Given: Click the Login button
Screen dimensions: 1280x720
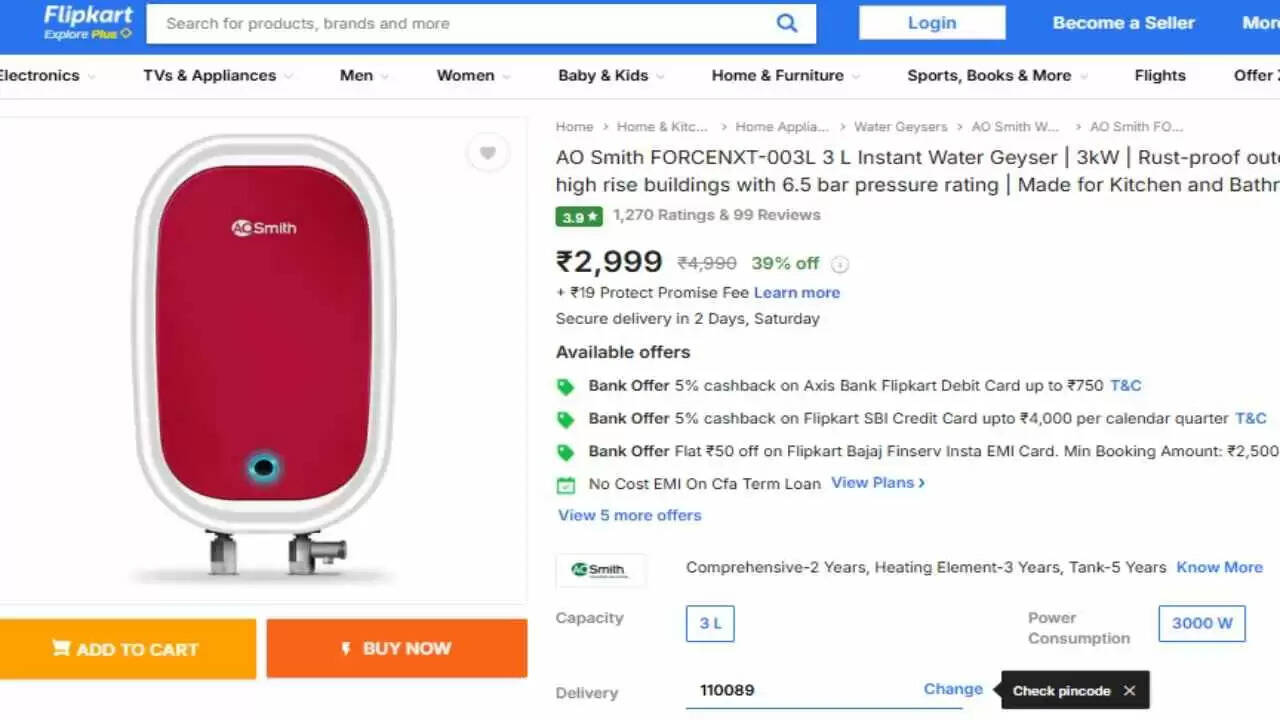Looking at the screenshot, I should (932, 23).
